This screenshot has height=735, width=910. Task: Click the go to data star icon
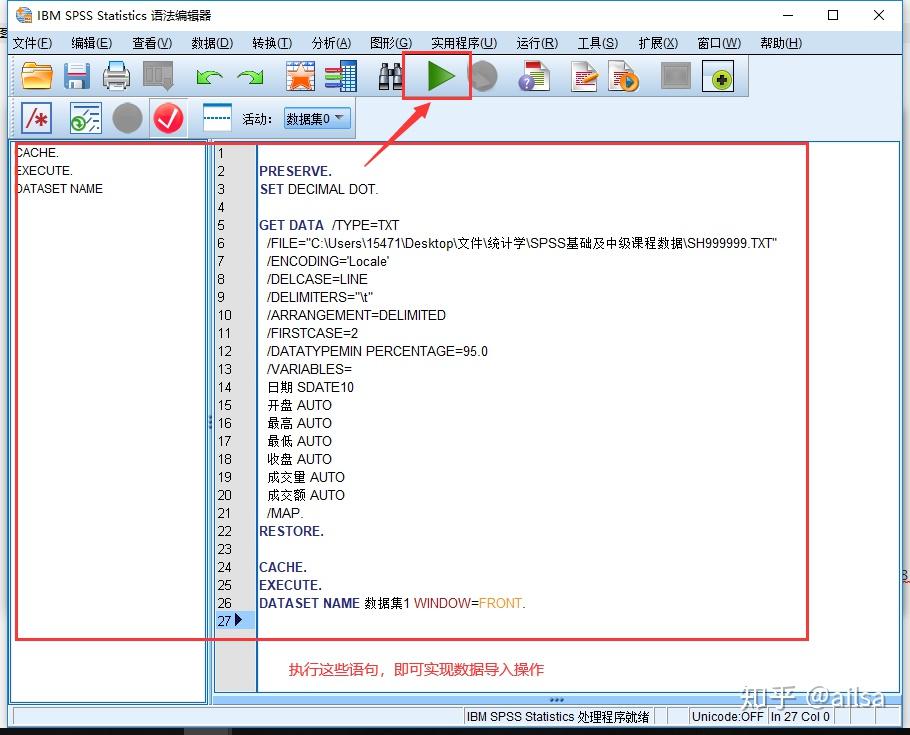click(x=300, y=76)
